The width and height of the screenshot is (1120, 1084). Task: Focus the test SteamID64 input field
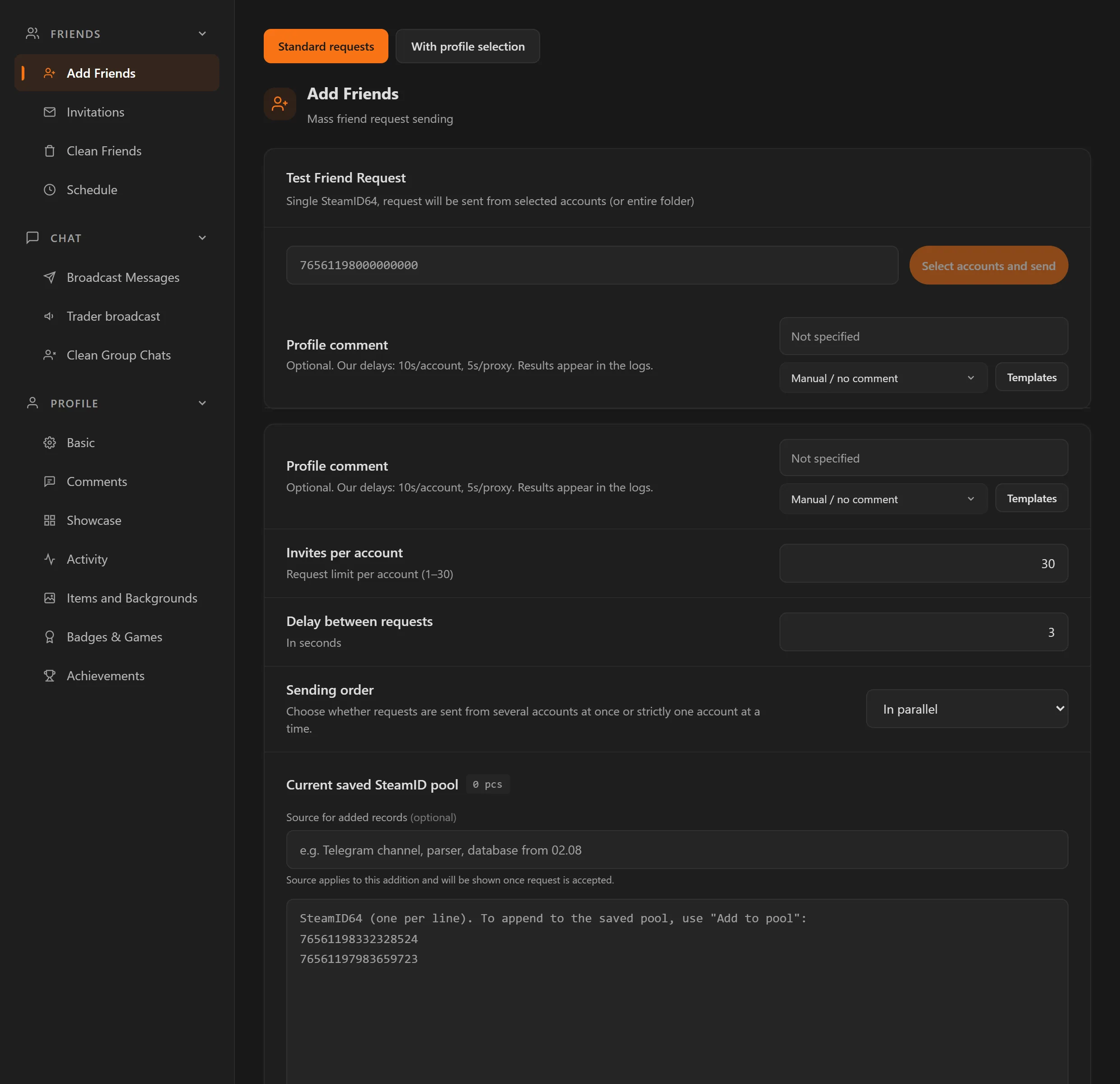pos(592,265)
